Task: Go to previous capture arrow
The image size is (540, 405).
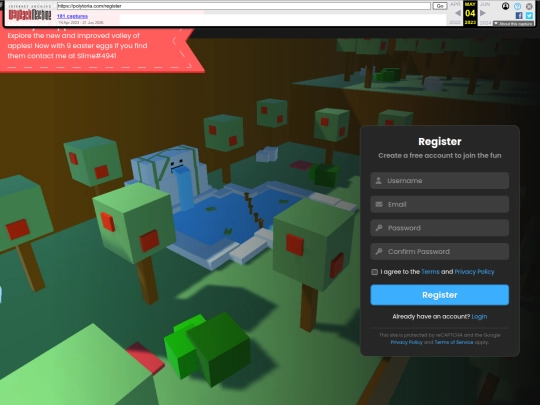Action: pyautogui.click(x=458, y=13)
